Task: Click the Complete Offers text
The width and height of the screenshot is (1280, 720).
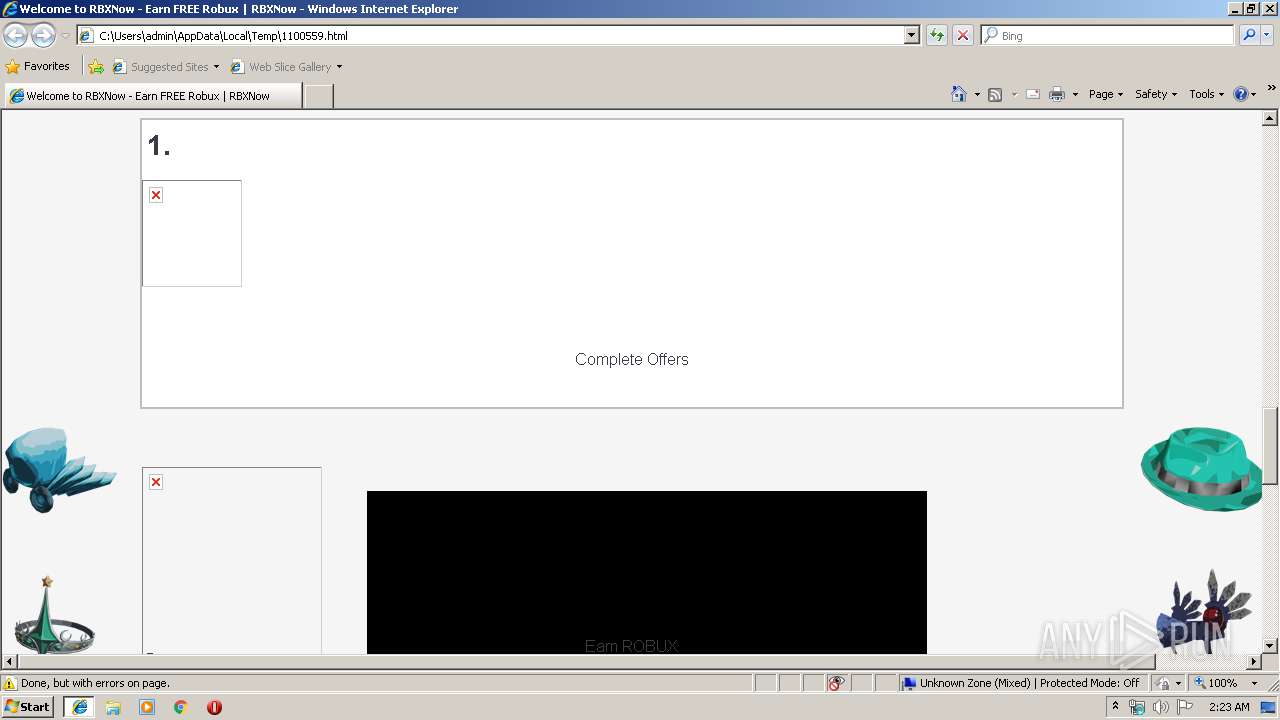Action: tap(632, 359)
